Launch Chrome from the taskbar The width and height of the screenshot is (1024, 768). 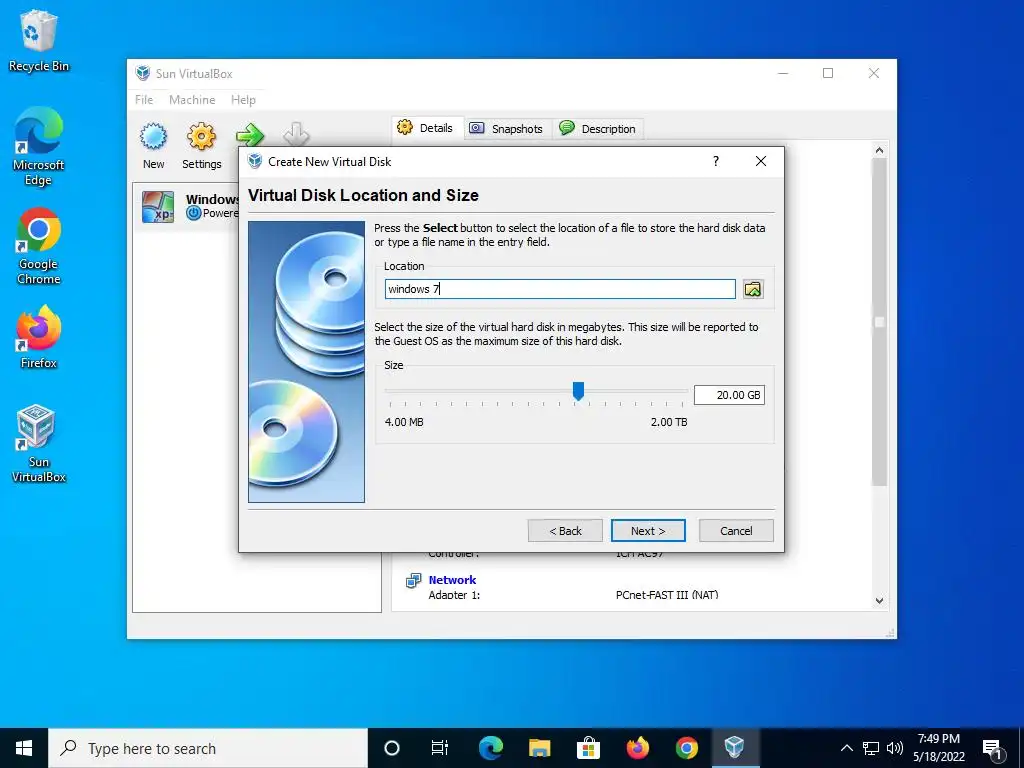point(686,748)
